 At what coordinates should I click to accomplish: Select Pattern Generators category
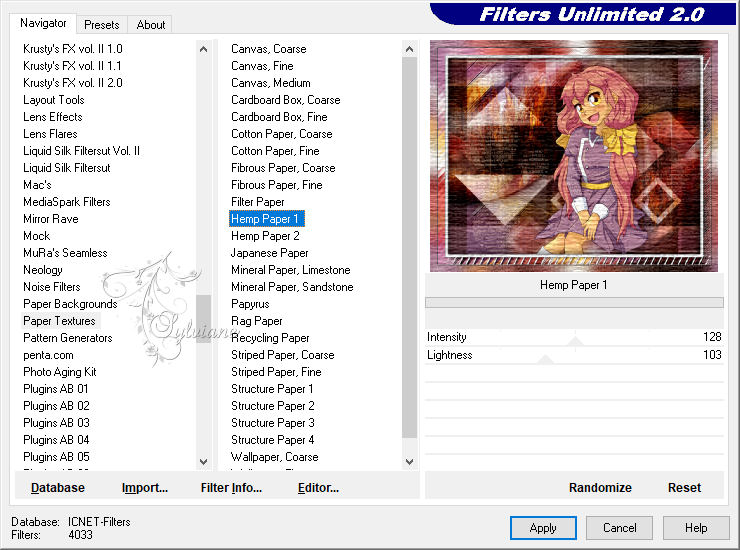click(67, 338)
